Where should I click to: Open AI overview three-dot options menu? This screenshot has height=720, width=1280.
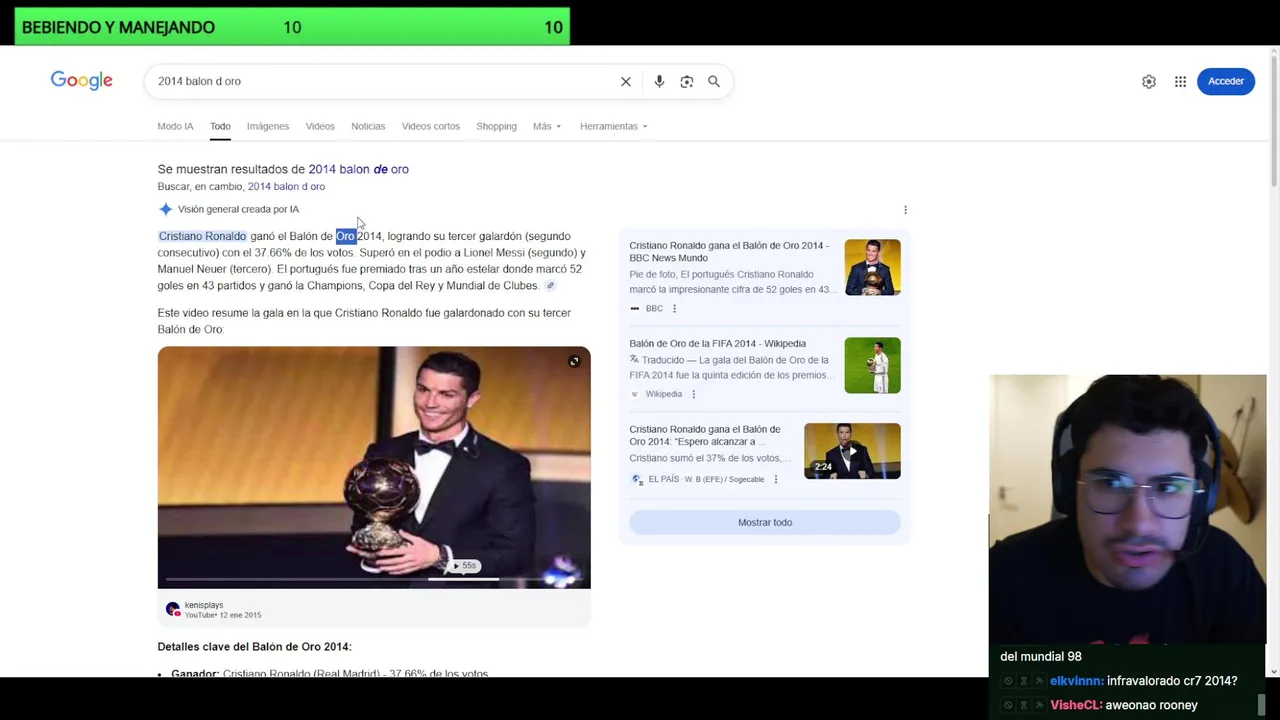(x=905, y=210)
